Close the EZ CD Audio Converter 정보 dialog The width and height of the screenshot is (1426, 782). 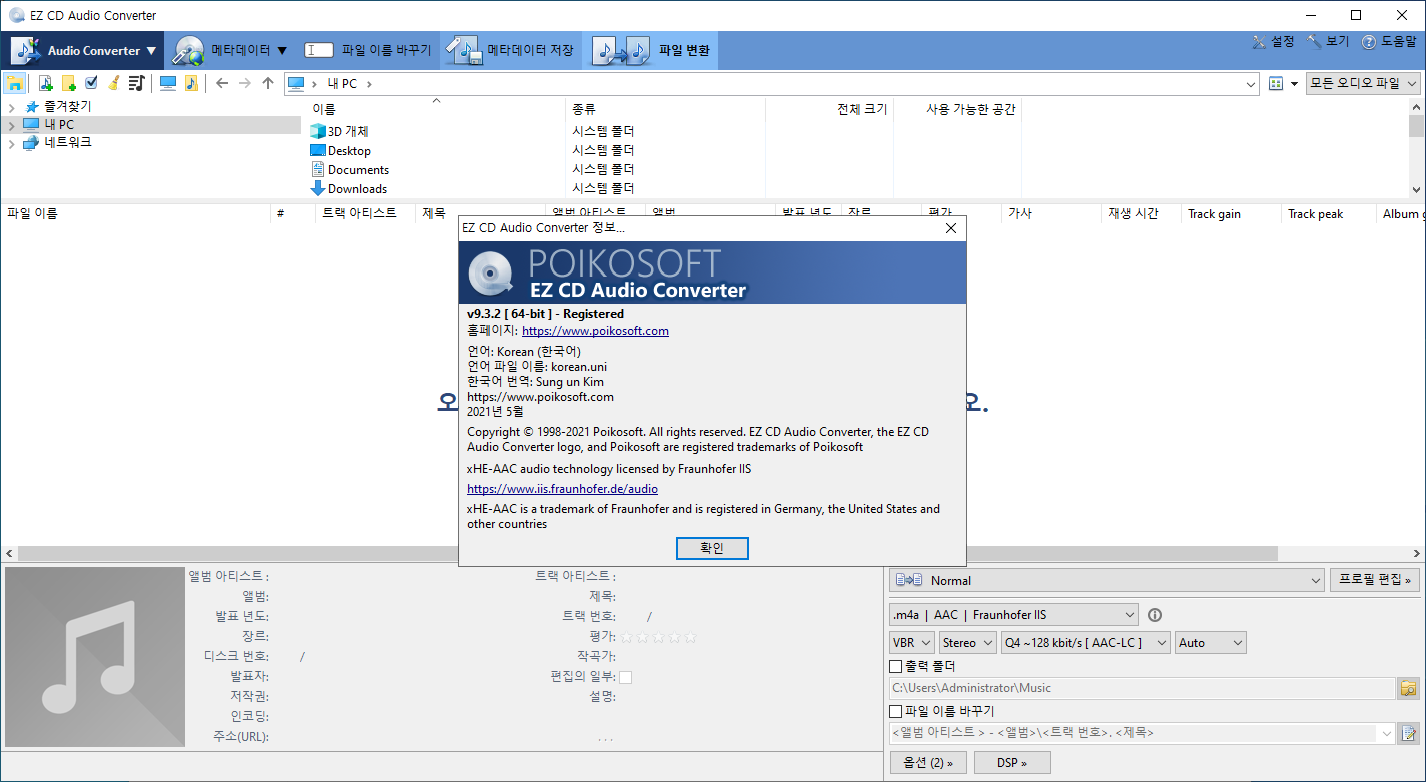[x=951, y=228]
